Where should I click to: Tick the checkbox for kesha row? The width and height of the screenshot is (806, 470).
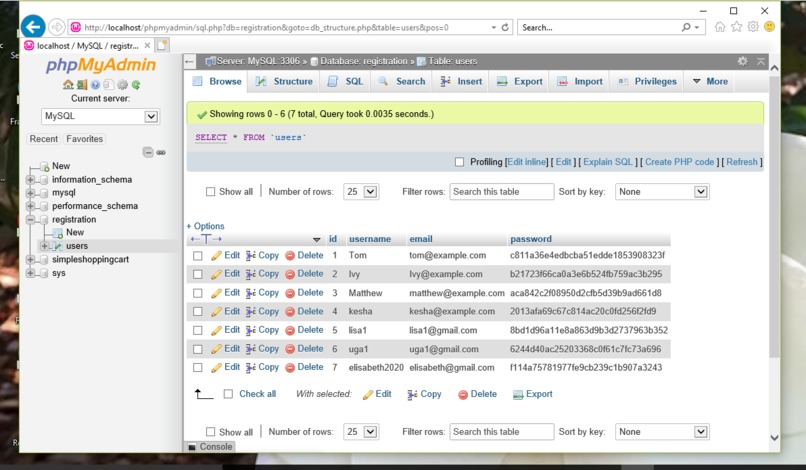pos(197,312)
